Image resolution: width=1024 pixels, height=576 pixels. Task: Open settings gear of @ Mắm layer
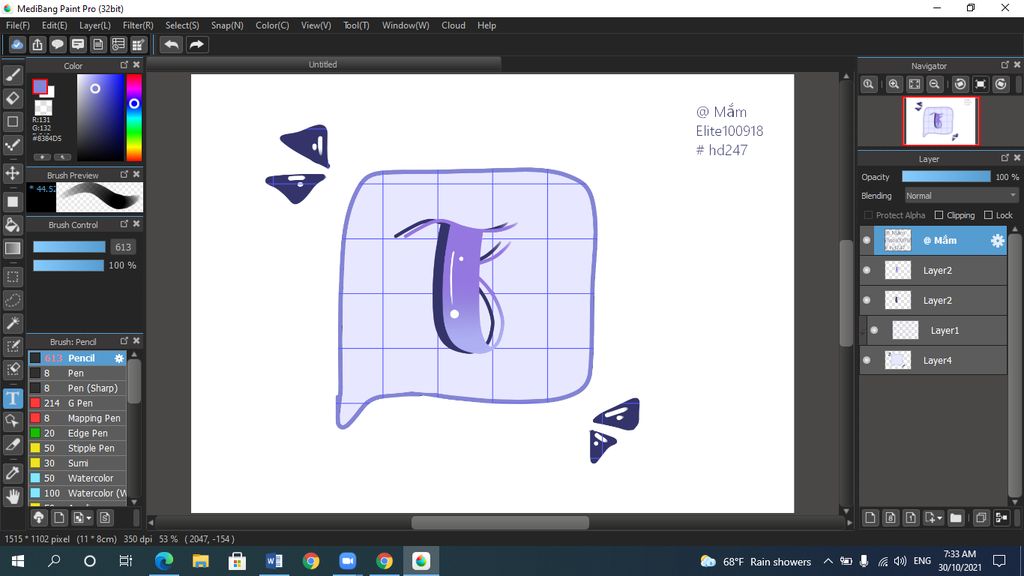pyautogui.click(x=997, y=240)
